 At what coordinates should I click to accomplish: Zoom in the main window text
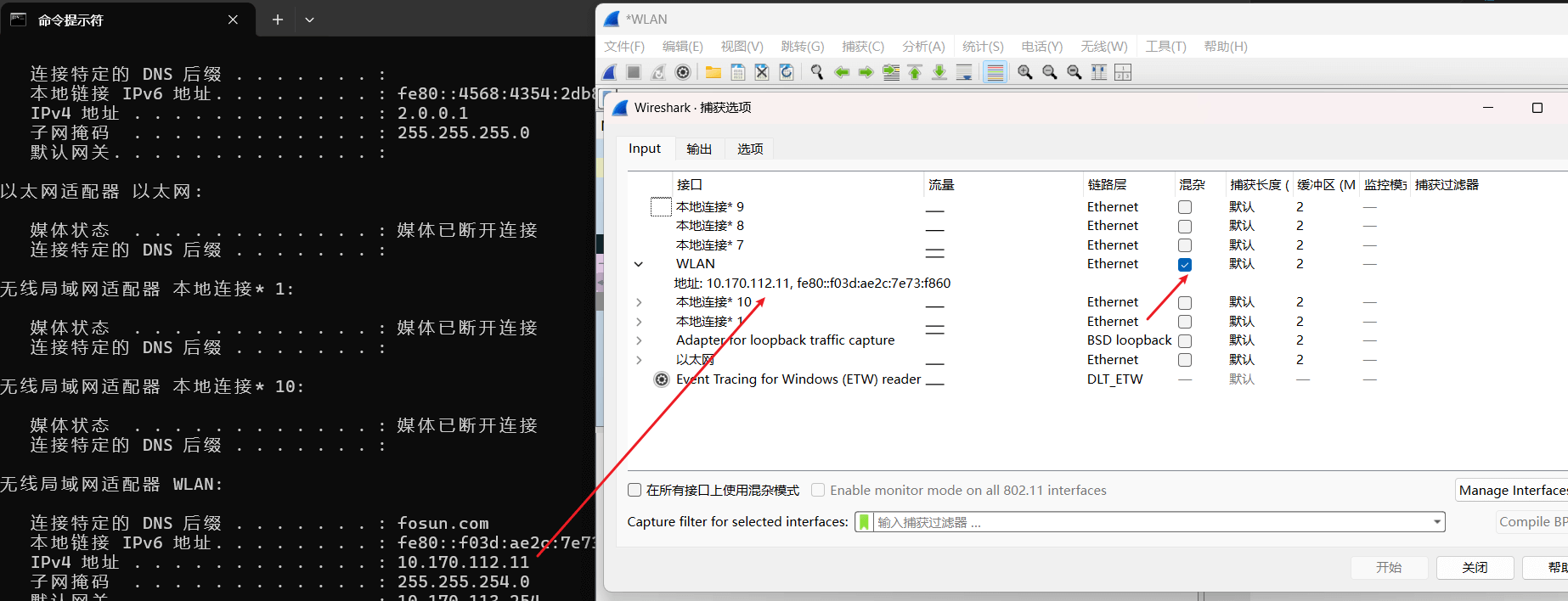[x=1025, y=72]
